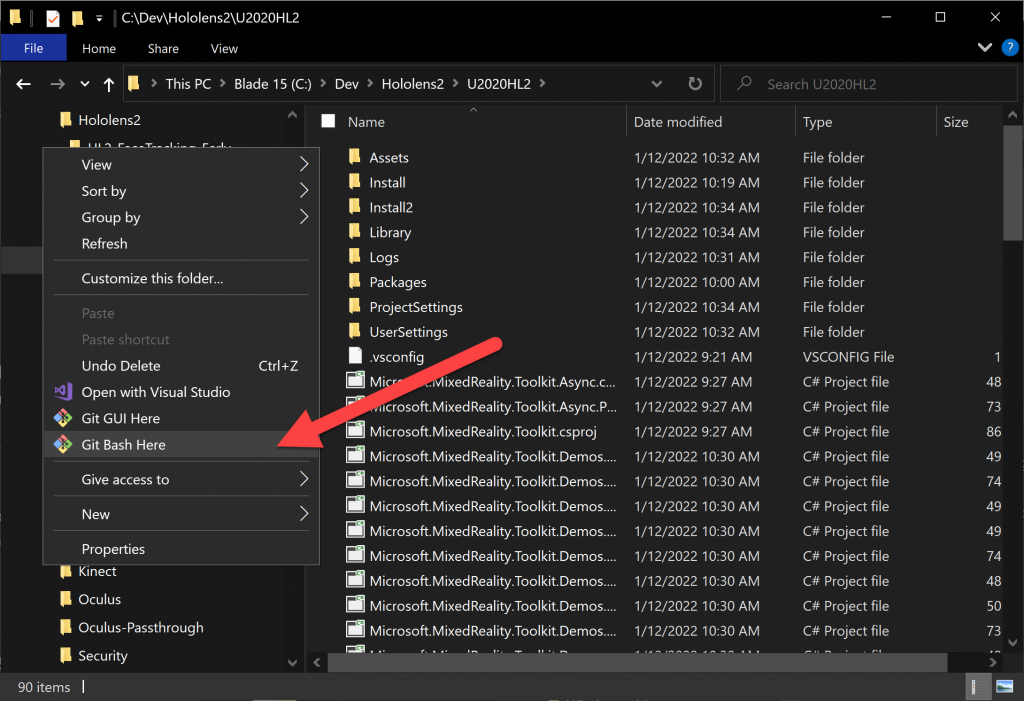Click the Git Bash Here icon
1024x701 pixels.
(63, 444)
